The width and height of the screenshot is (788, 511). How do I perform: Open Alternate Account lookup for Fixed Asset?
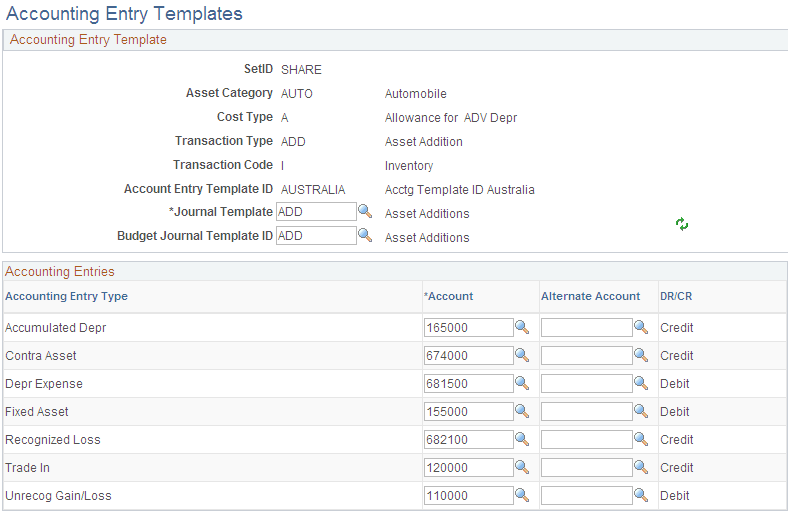coord(641,412)
